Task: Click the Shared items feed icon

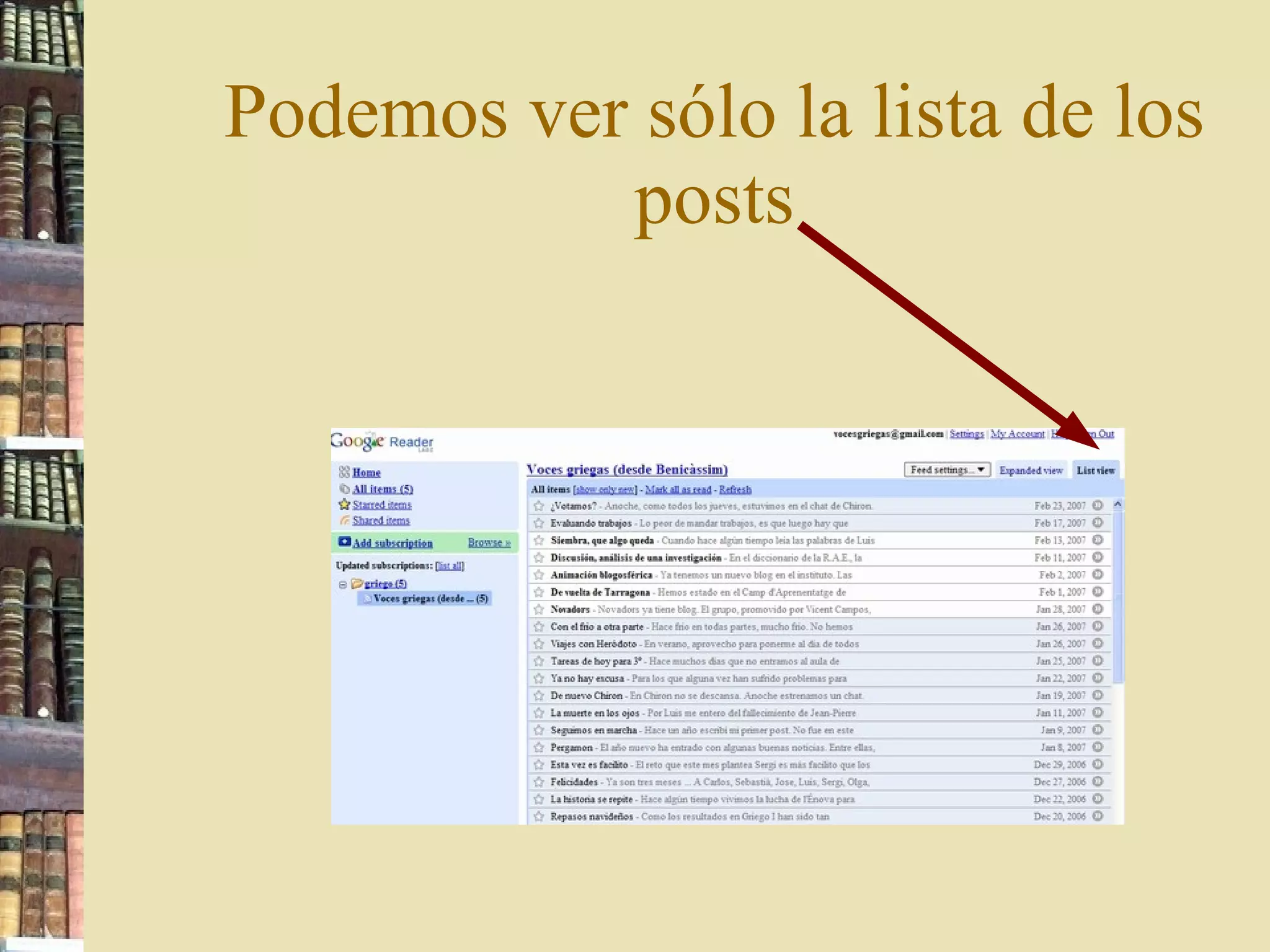Action: [345, 521]
